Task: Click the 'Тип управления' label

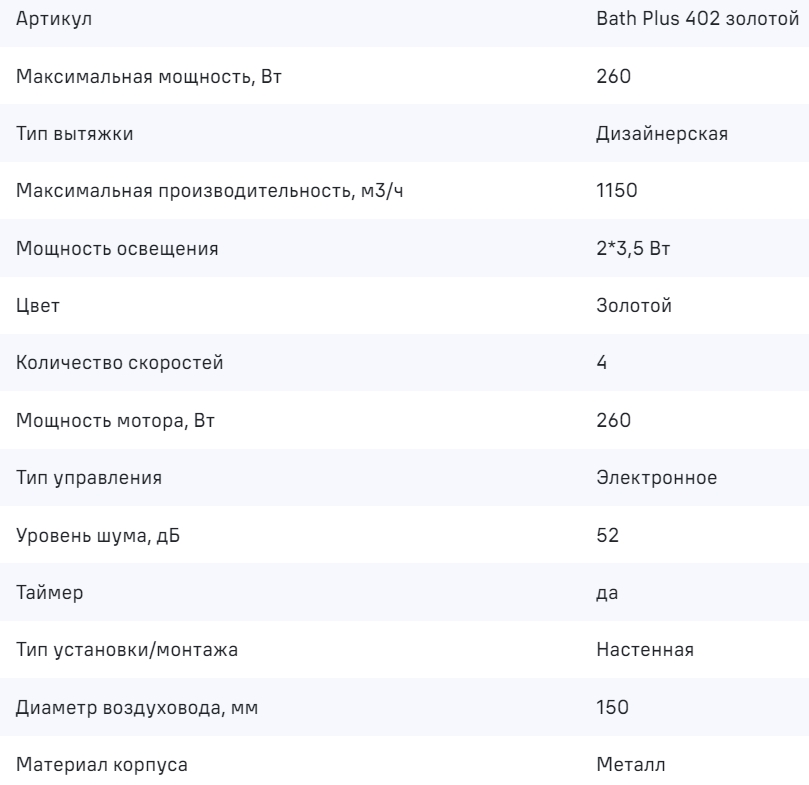Action: 88,478
